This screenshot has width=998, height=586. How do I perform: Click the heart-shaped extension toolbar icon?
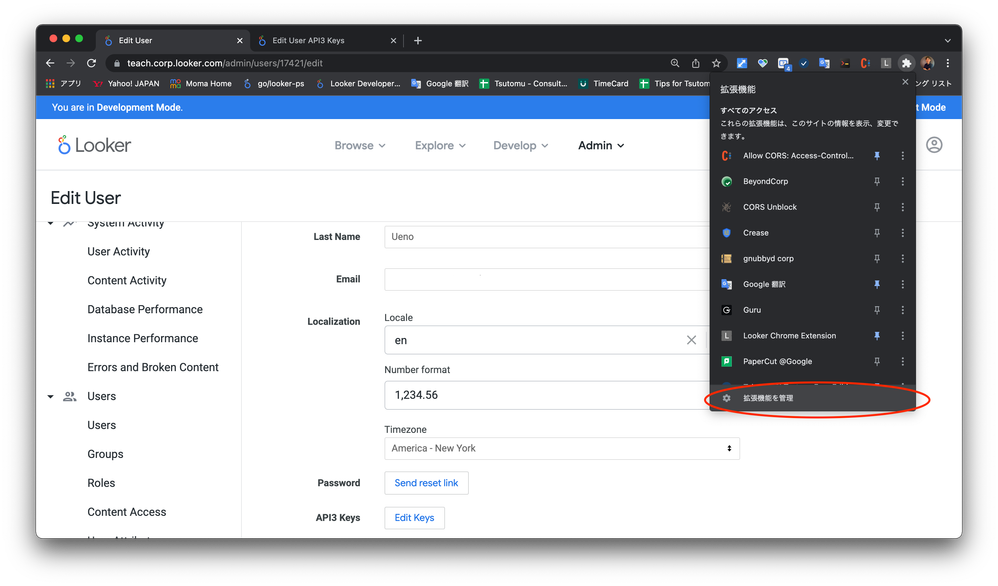[763, 63]
